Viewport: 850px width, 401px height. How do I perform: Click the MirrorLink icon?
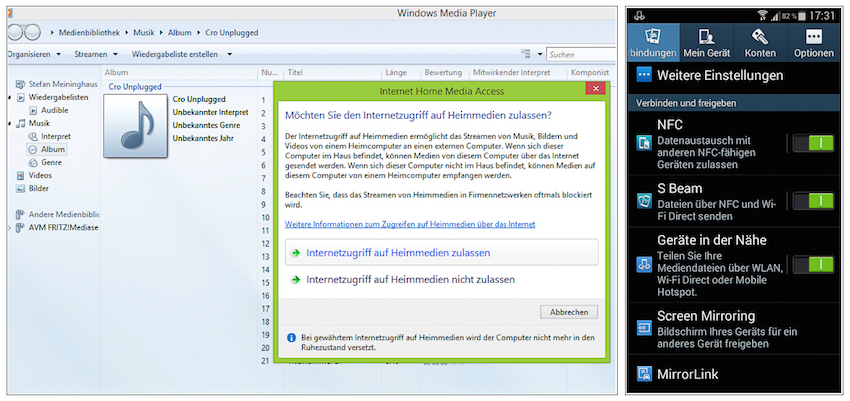(644, 374)
